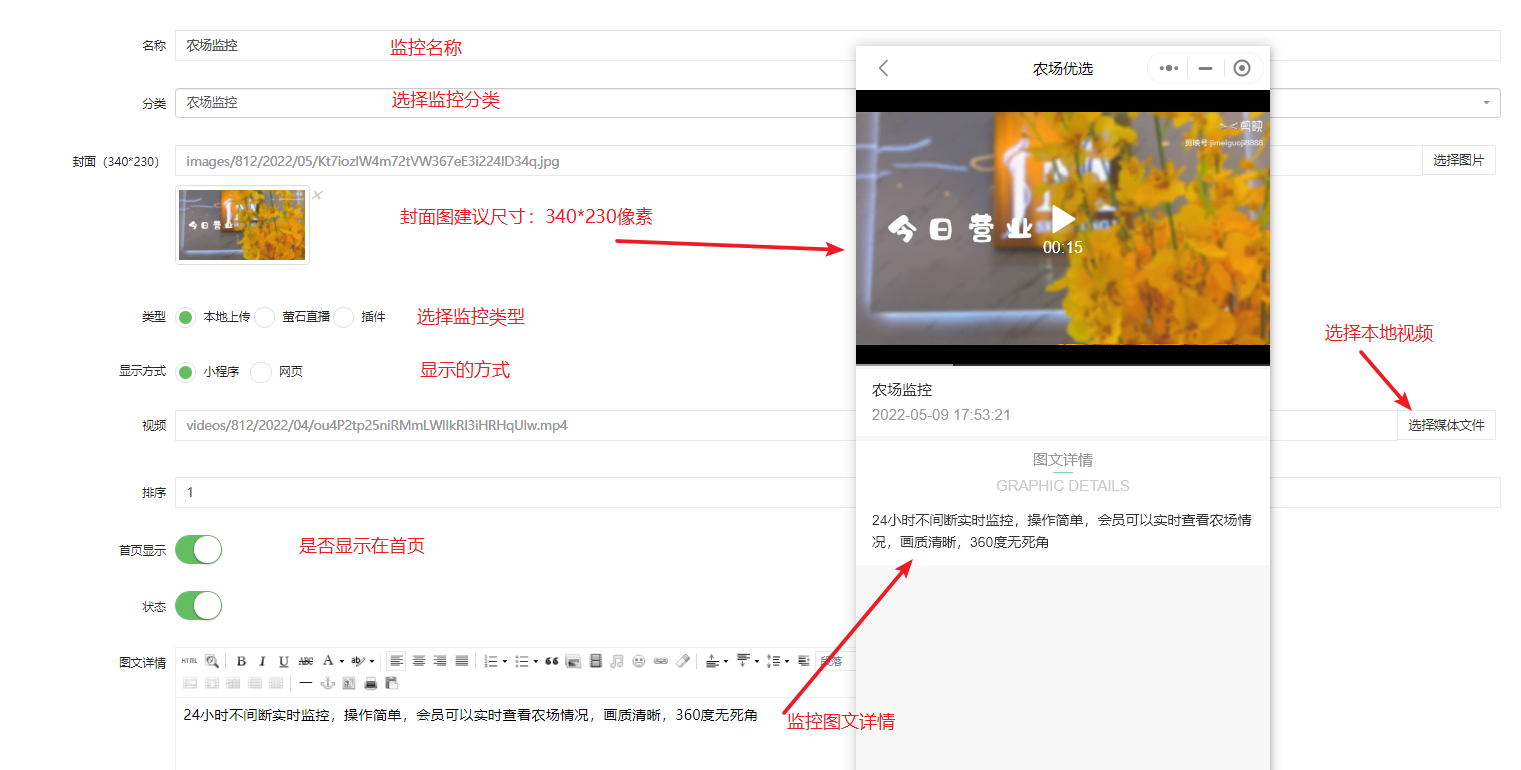
Task: Insert an anchor in the editor
Action: 328,683
